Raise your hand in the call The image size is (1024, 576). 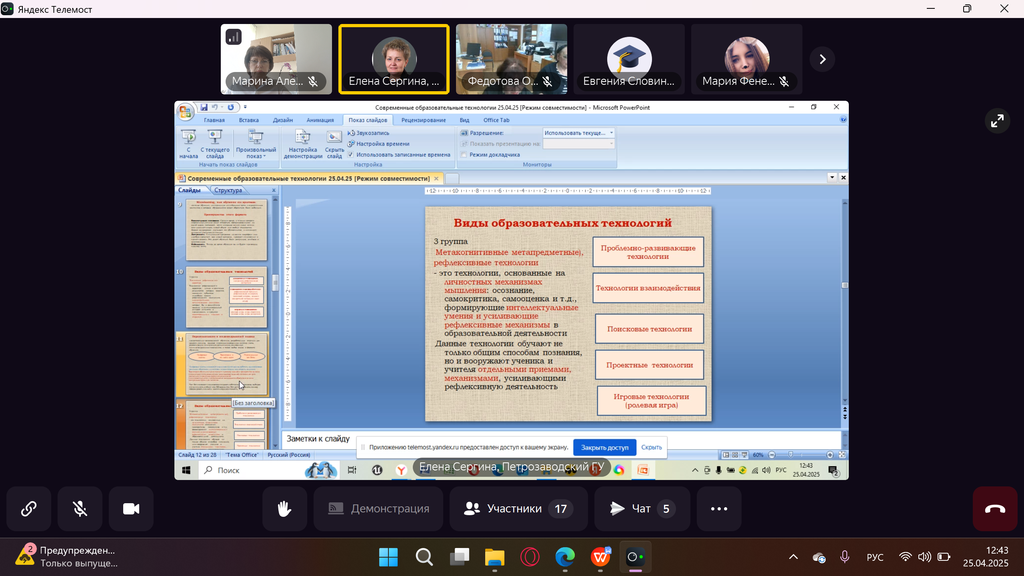pyautogui.click(x=285, y=509)
